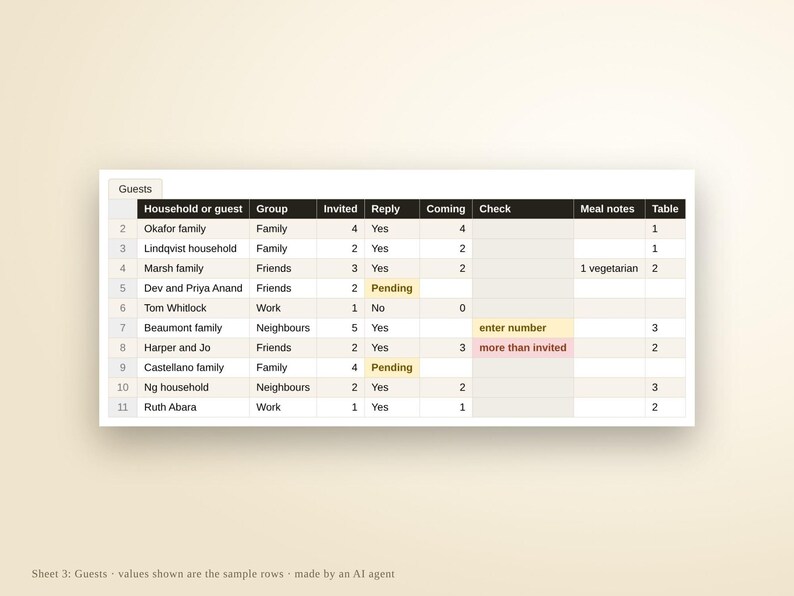
Task: Click the Tom Whitlock cell
Action: coord(193,308)
